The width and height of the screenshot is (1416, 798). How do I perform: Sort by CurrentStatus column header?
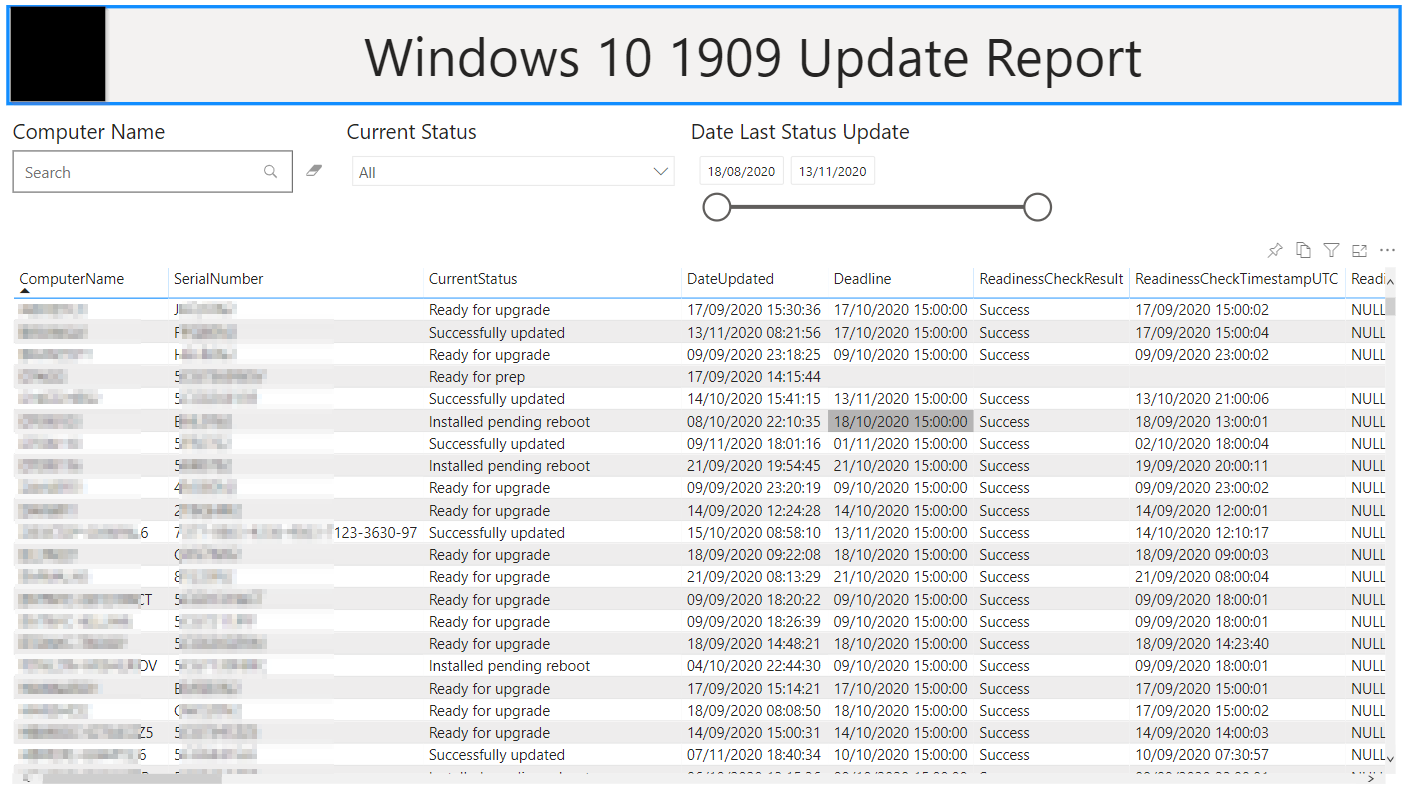[x=473, y=279]
